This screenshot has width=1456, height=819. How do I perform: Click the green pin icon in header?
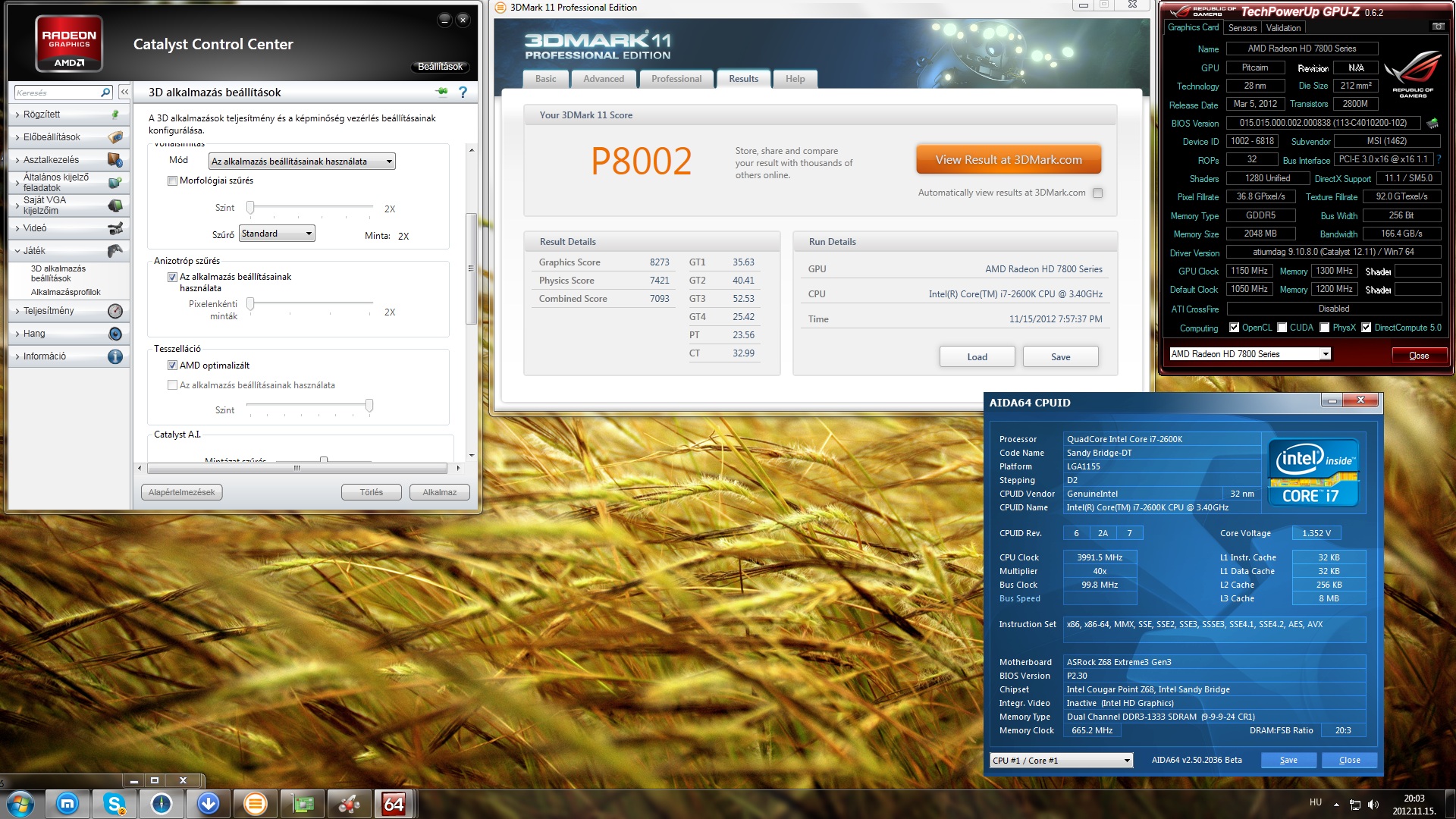pyautogui.click(x=442, y=92)
